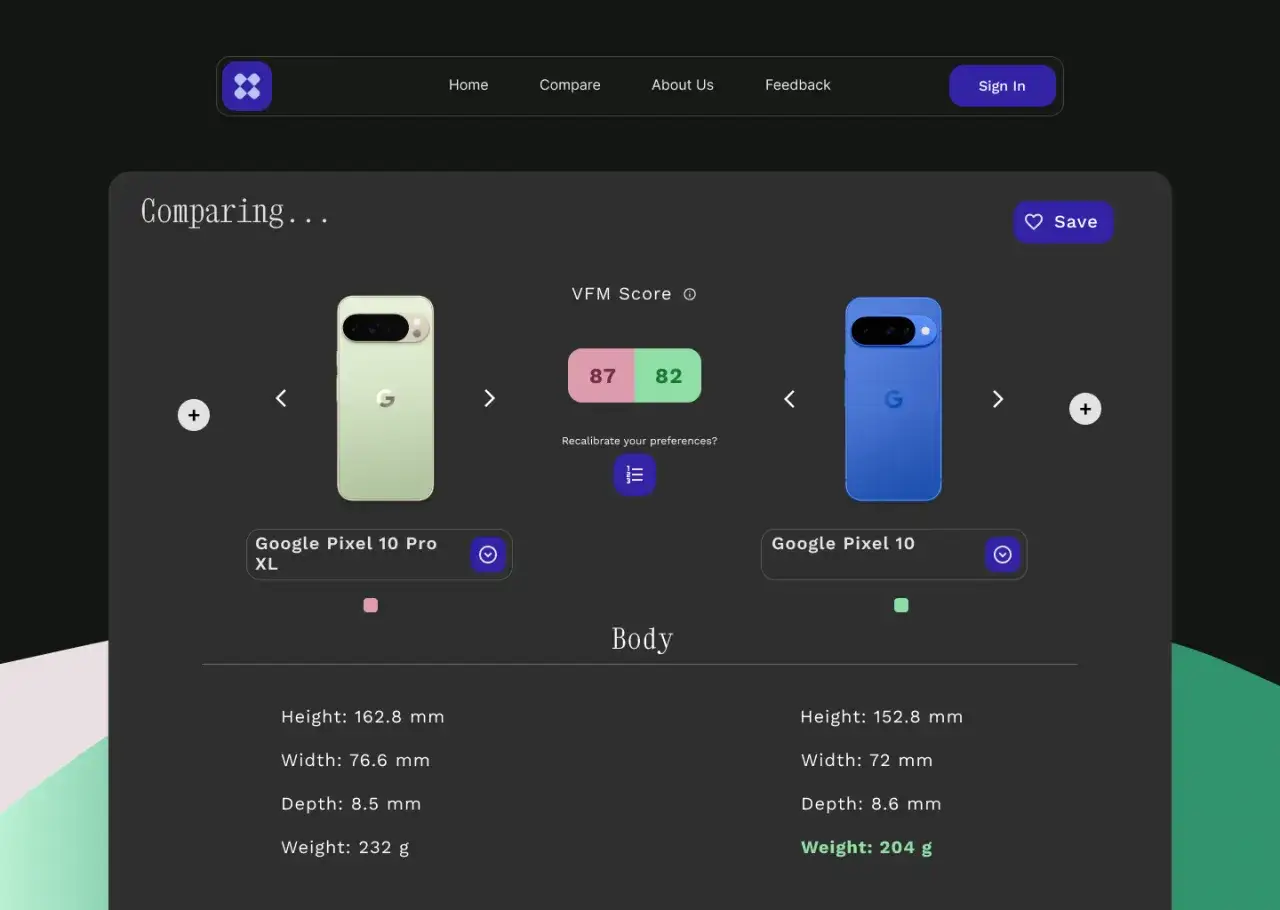The image size is (1280, 910).
Task: Click the green Pixel 10 Pro XL phone image
Action: 385,398
